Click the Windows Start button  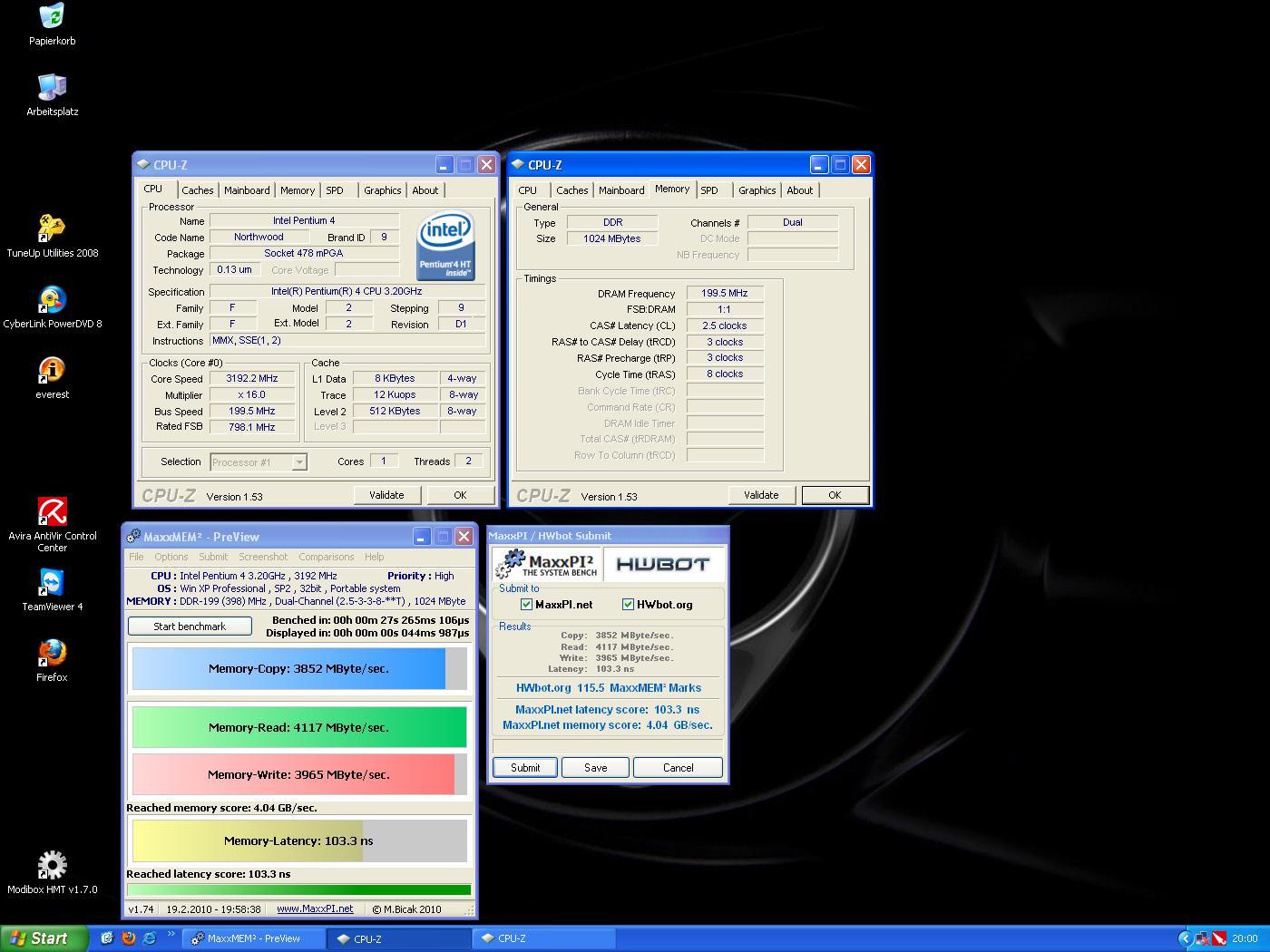[44, 938]
